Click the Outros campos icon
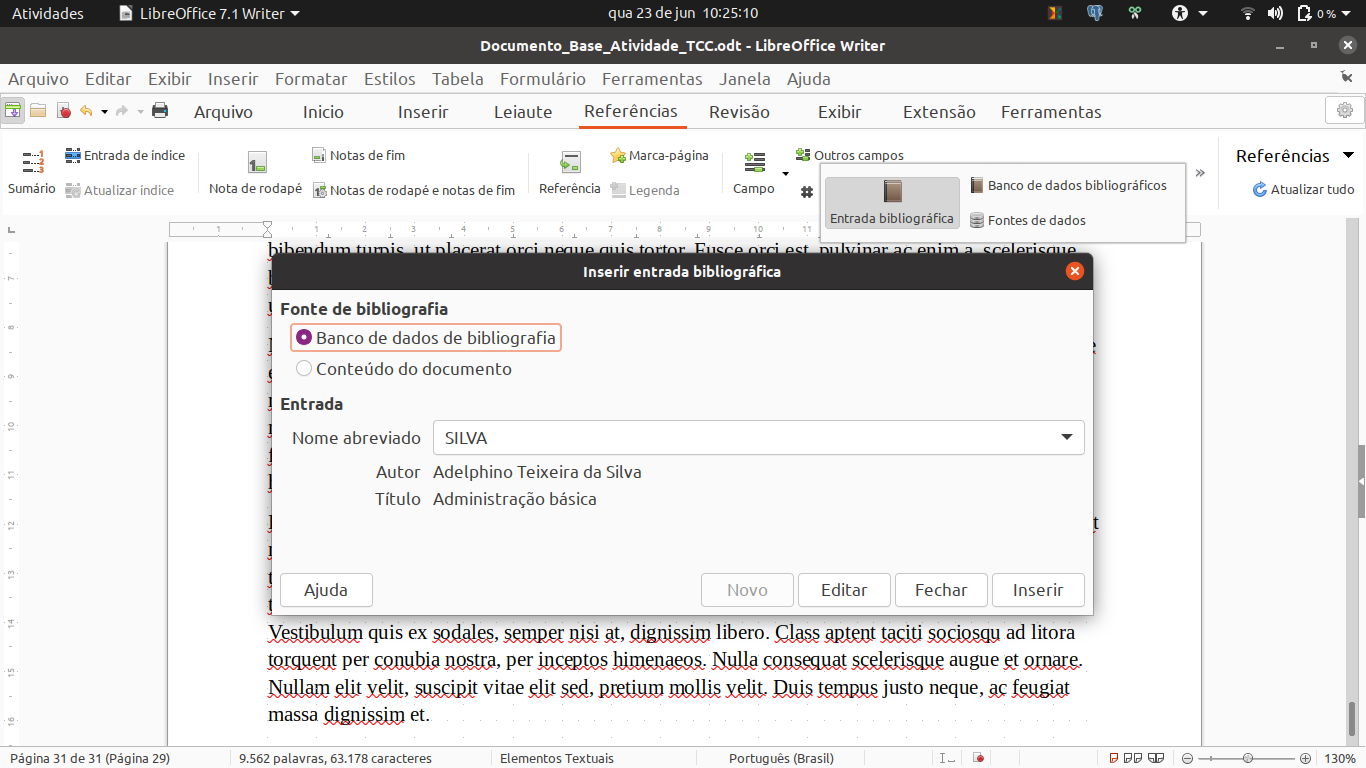This screenshot has width=1366, height=768. [x=803, y=155]
